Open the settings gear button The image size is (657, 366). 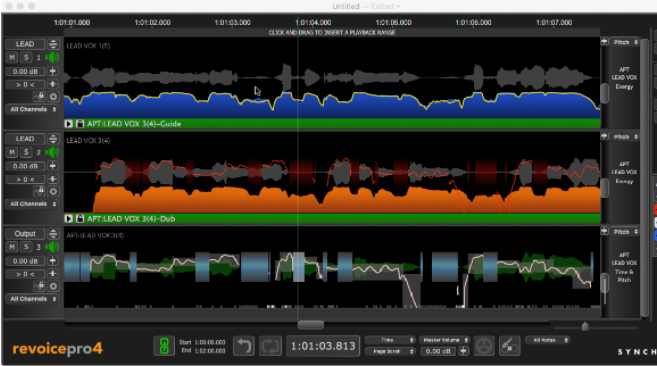484,346
